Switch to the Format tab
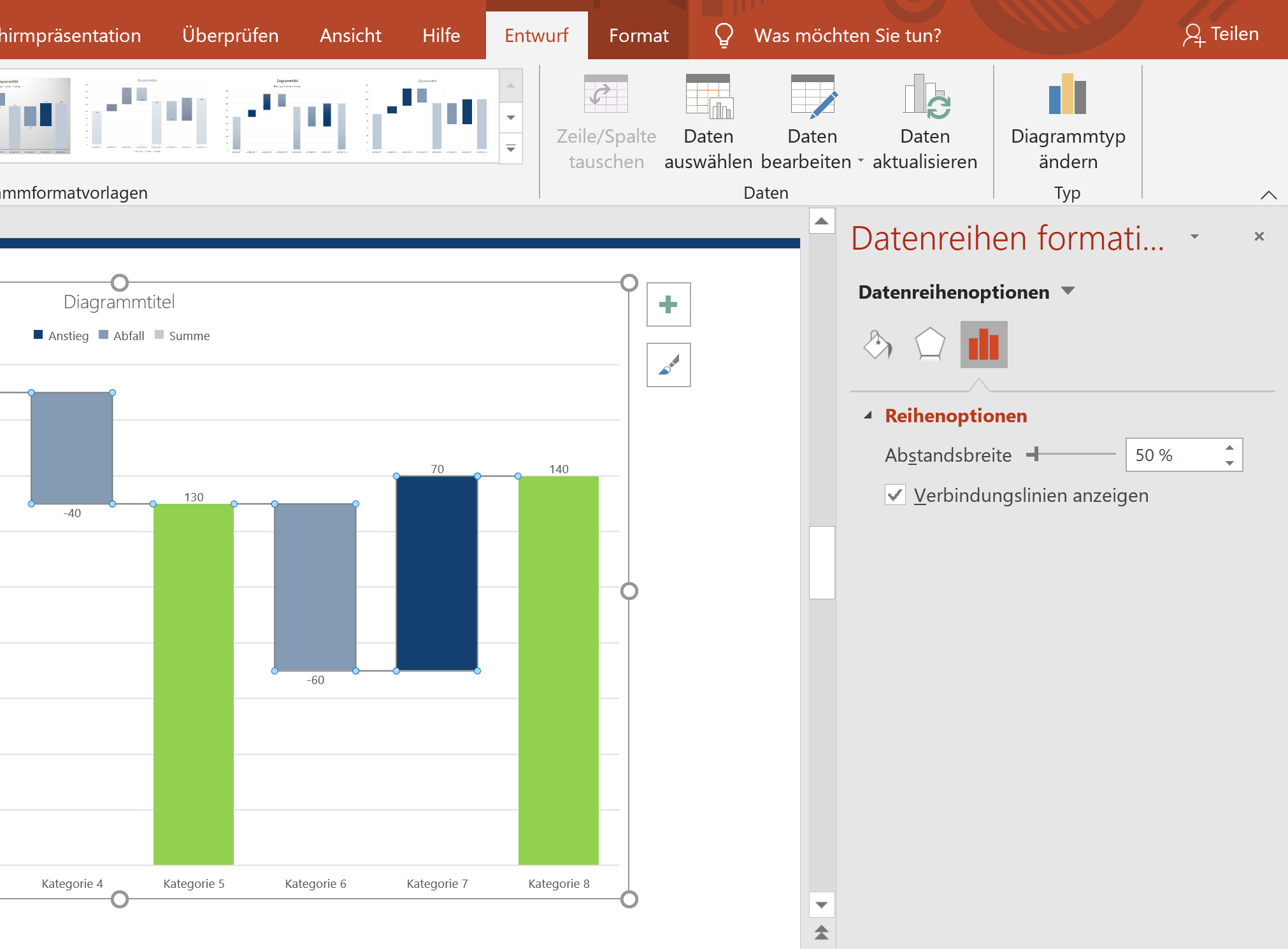1288x949 pixels. coord(638,35)
